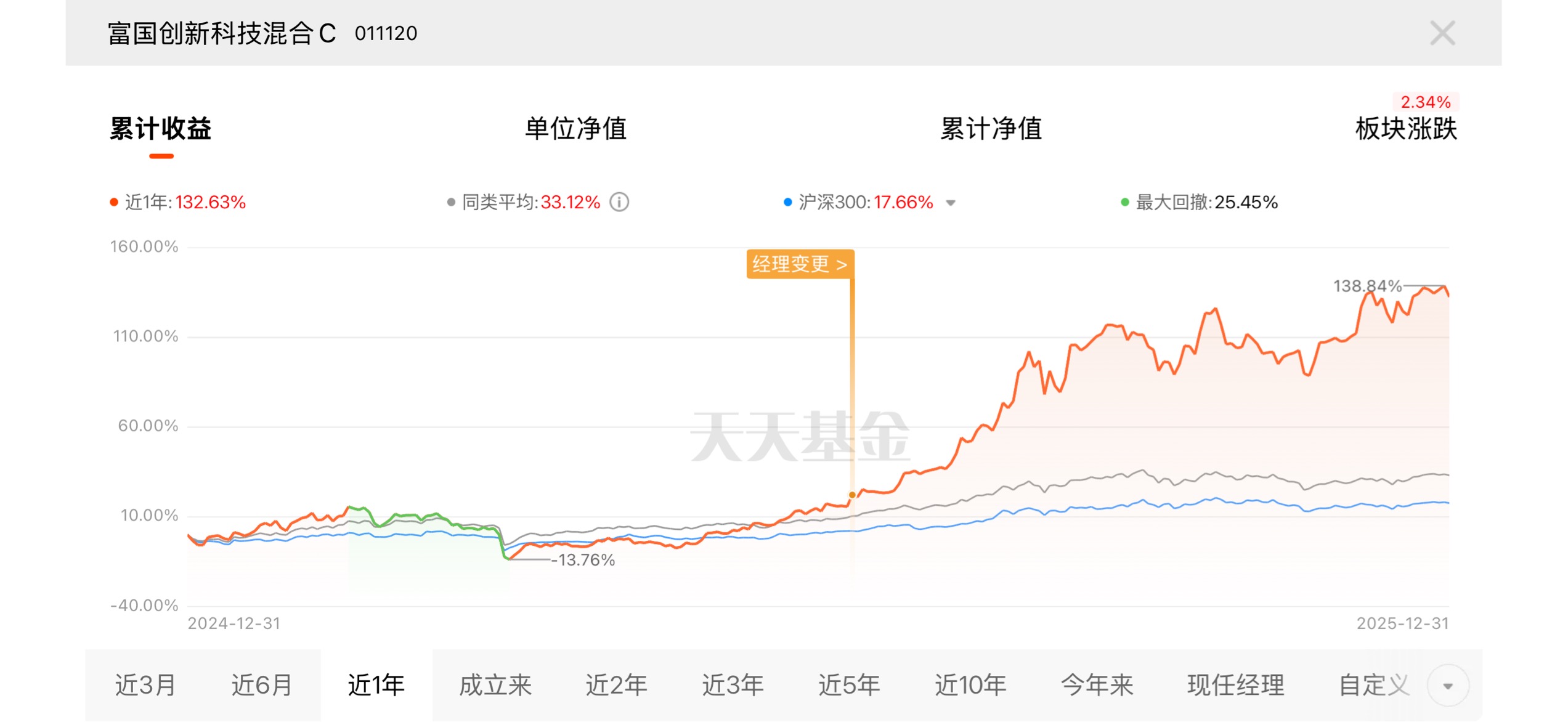Select the 近6月 time range

tap(262, 685)
